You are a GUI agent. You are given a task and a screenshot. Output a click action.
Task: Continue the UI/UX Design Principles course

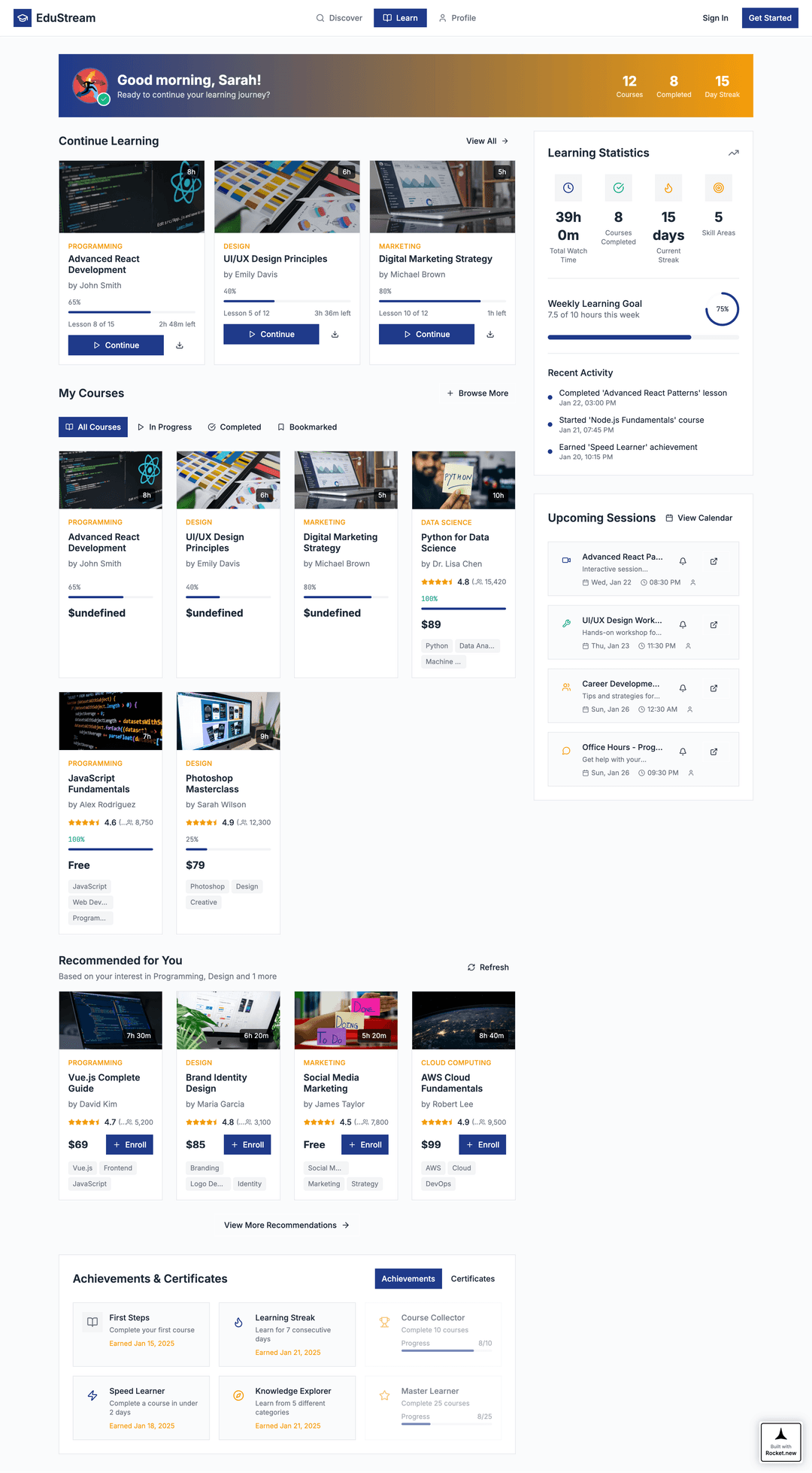tap(271, 334)
